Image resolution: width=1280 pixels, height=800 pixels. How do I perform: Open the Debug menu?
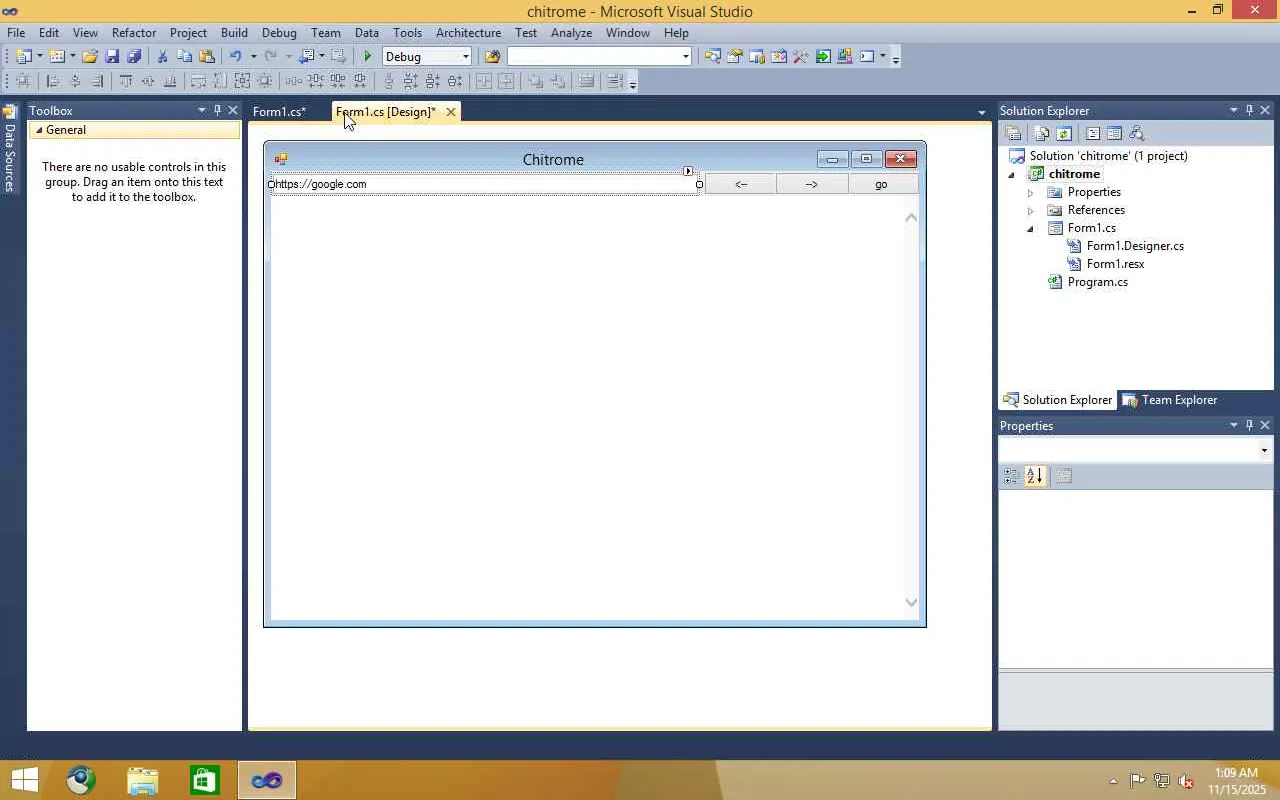[279, 32]
